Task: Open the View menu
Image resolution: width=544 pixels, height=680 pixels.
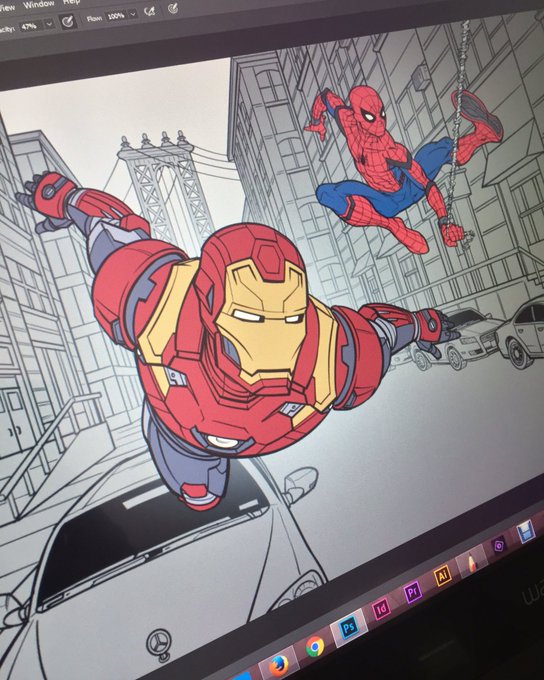Action: tap(7, 7)
